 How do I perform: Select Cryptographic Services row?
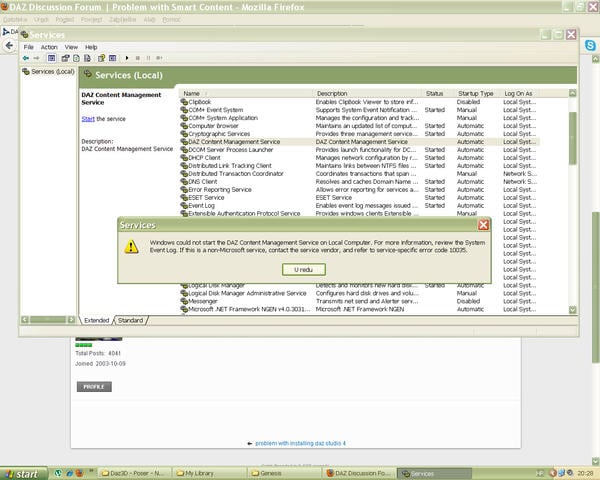pyautogui.click(x=359, y=134)
